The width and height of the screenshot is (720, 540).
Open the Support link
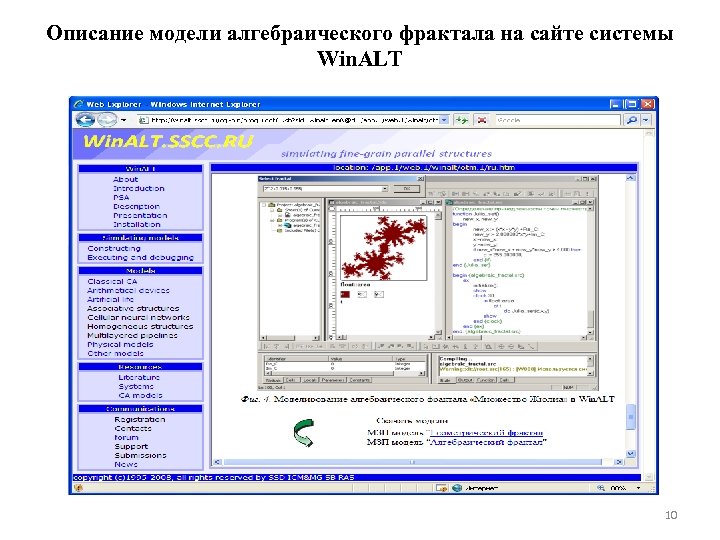131,446
